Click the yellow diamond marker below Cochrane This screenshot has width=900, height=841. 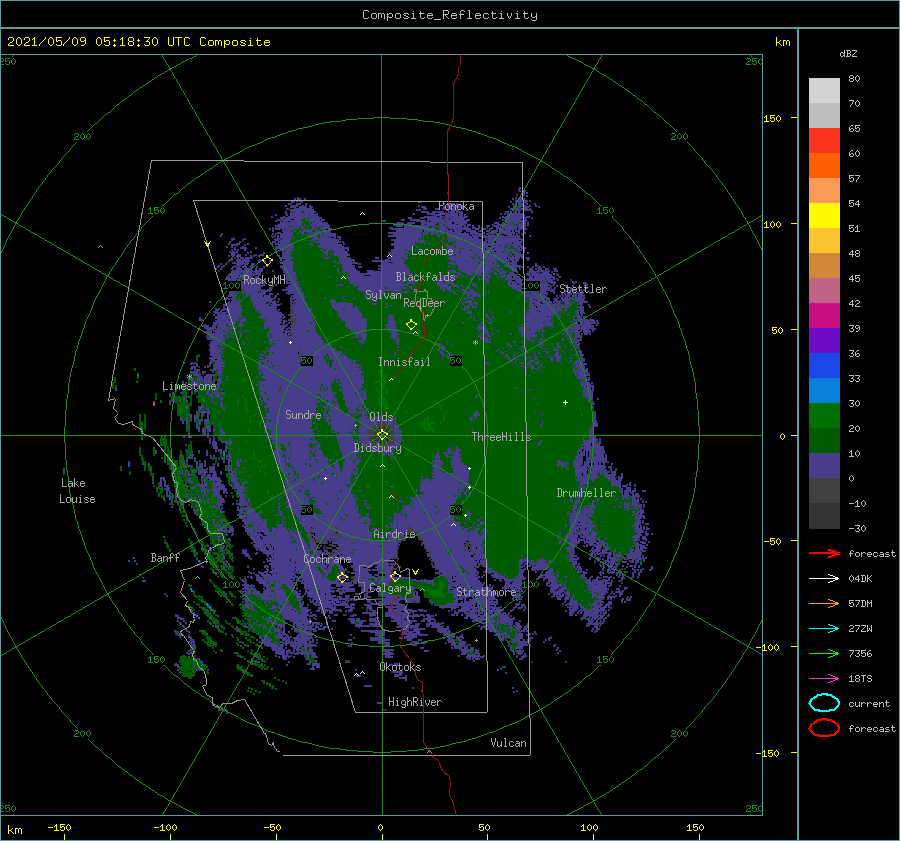(x=343, y=578)
